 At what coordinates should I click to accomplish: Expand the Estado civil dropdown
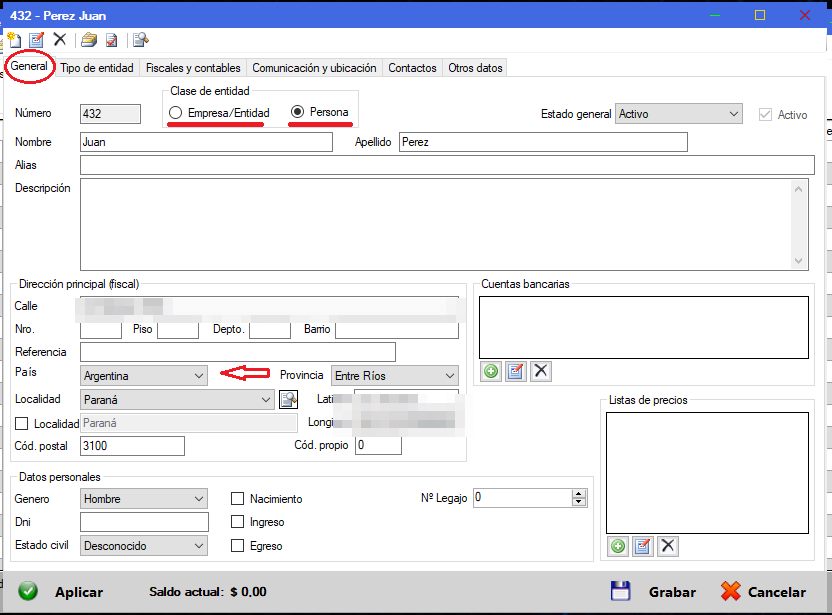144,545
